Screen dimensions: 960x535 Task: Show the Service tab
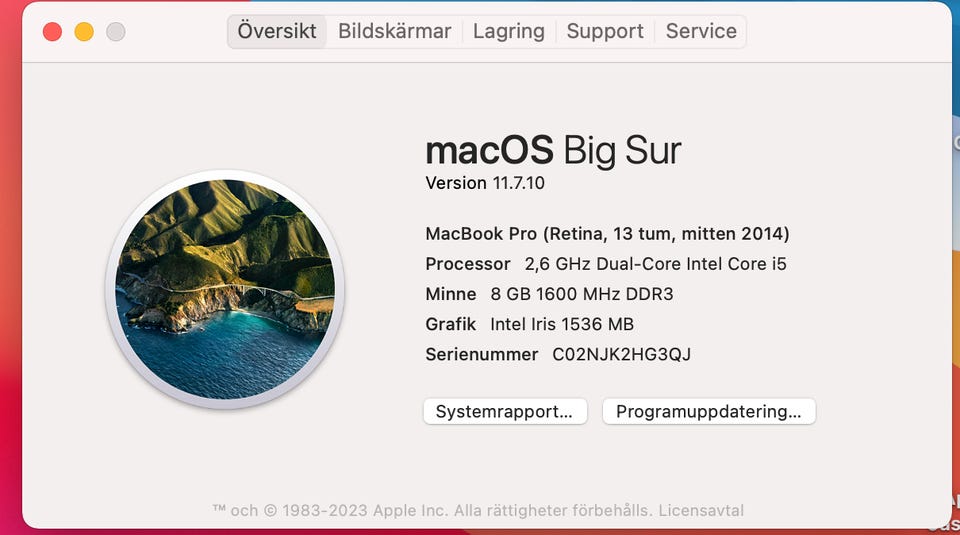point(701,31)
